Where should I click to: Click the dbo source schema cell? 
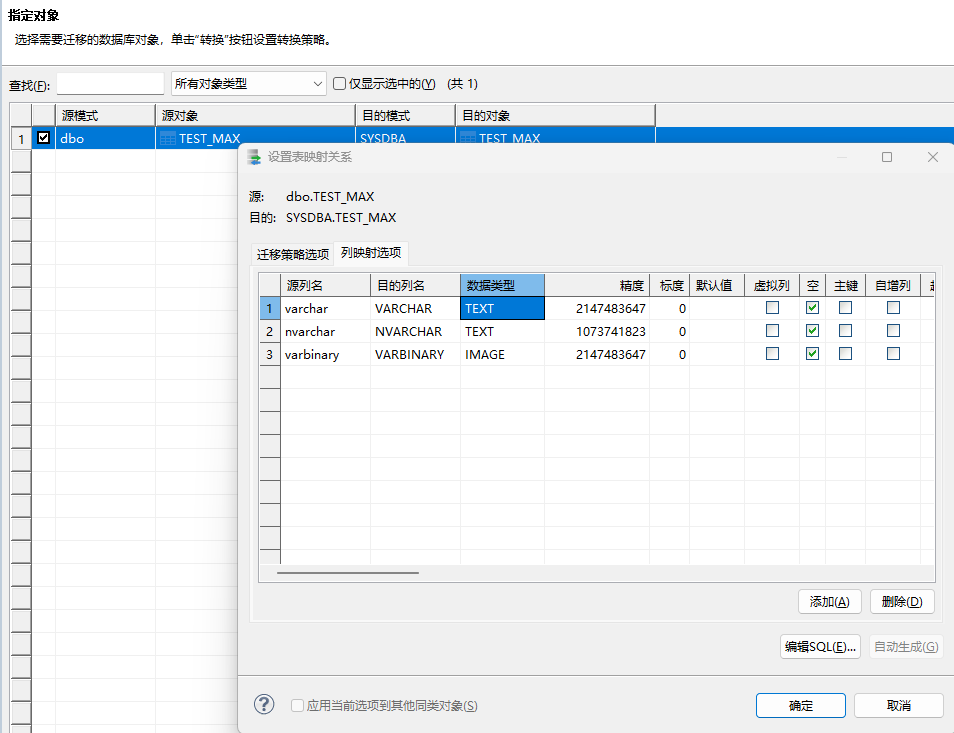pos(105,138)
